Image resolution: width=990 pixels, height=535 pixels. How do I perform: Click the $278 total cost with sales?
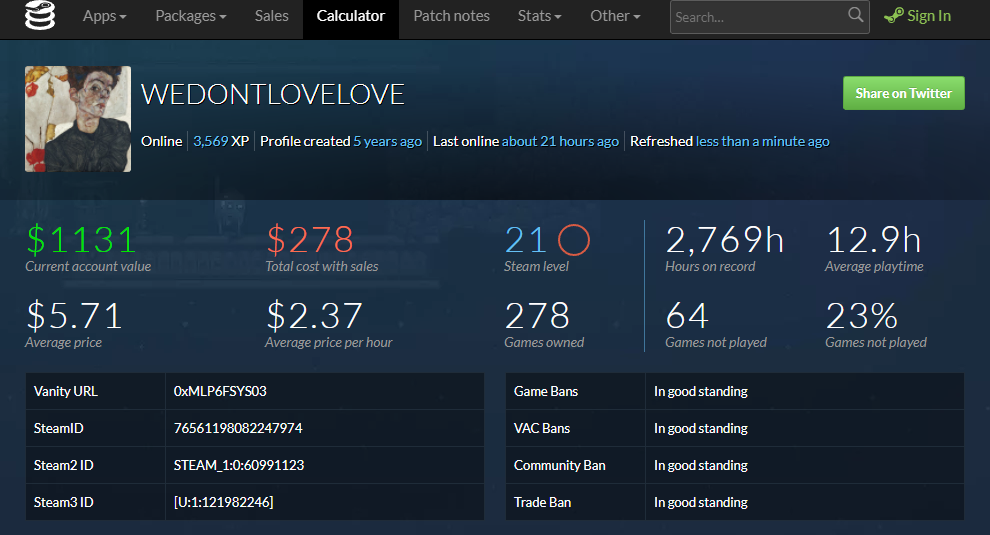[x=309, y=240]
